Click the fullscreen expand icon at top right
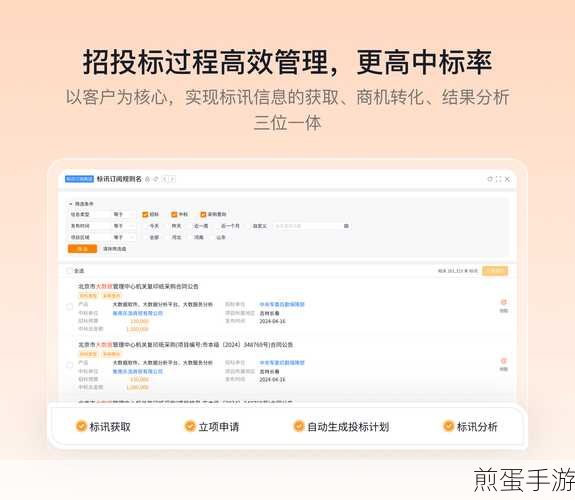This screenshot has height=500, width=575. pos(498,179)
